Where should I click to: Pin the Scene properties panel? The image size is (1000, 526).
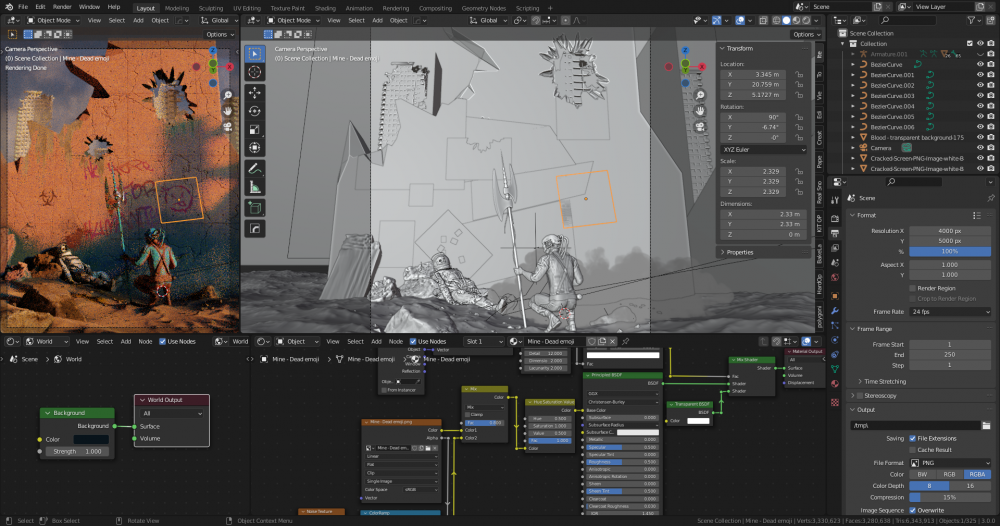click(x=990, y=198)
